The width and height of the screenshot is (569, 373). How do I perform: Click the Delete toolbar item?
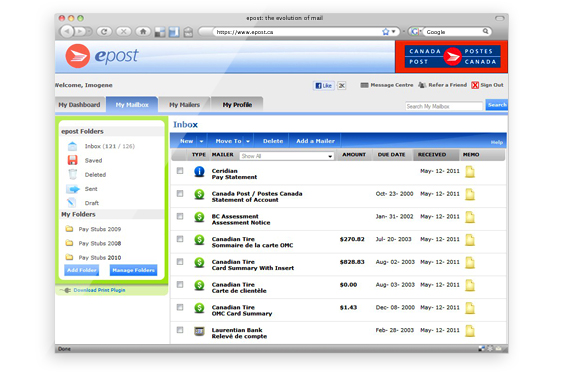tap(273, 141)
